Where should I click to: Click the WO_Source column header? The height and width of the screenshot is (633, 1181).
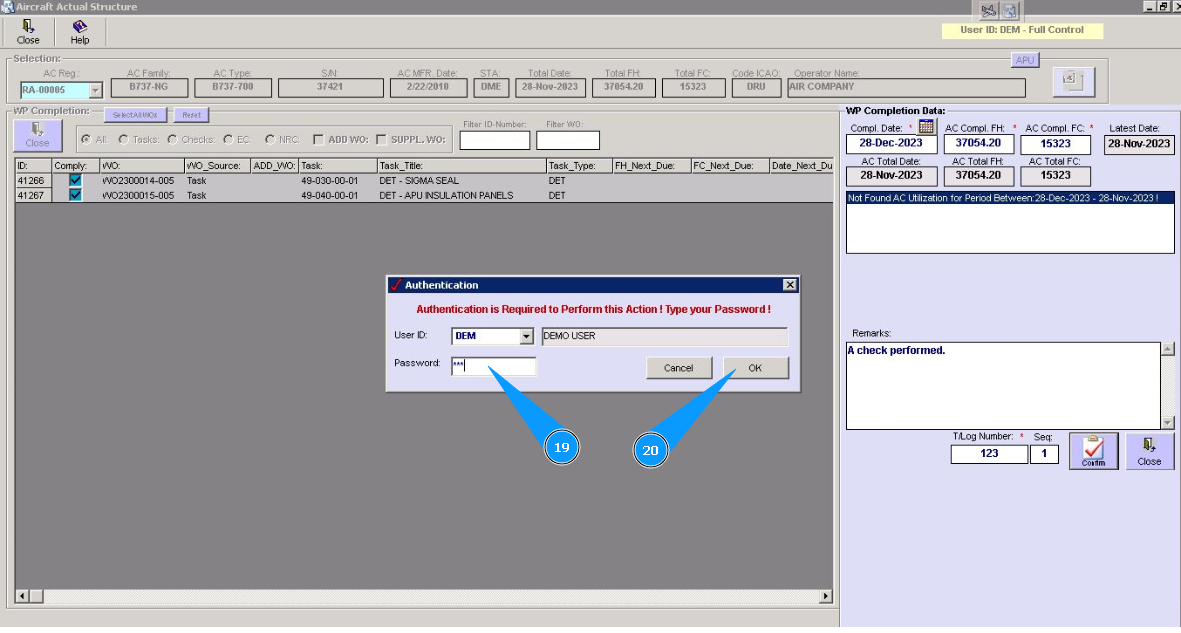pyautogui.click(x=217, y=166)
